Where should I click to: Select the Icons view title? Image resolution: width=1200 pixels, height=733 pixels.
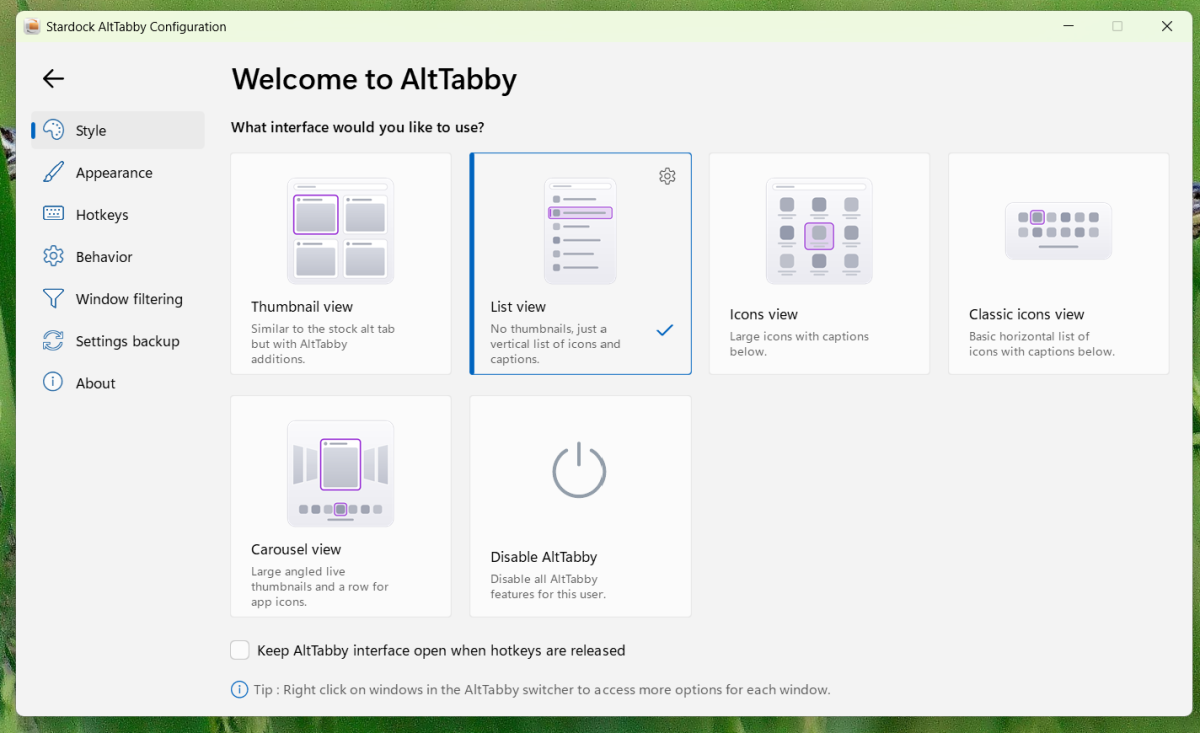764,314
